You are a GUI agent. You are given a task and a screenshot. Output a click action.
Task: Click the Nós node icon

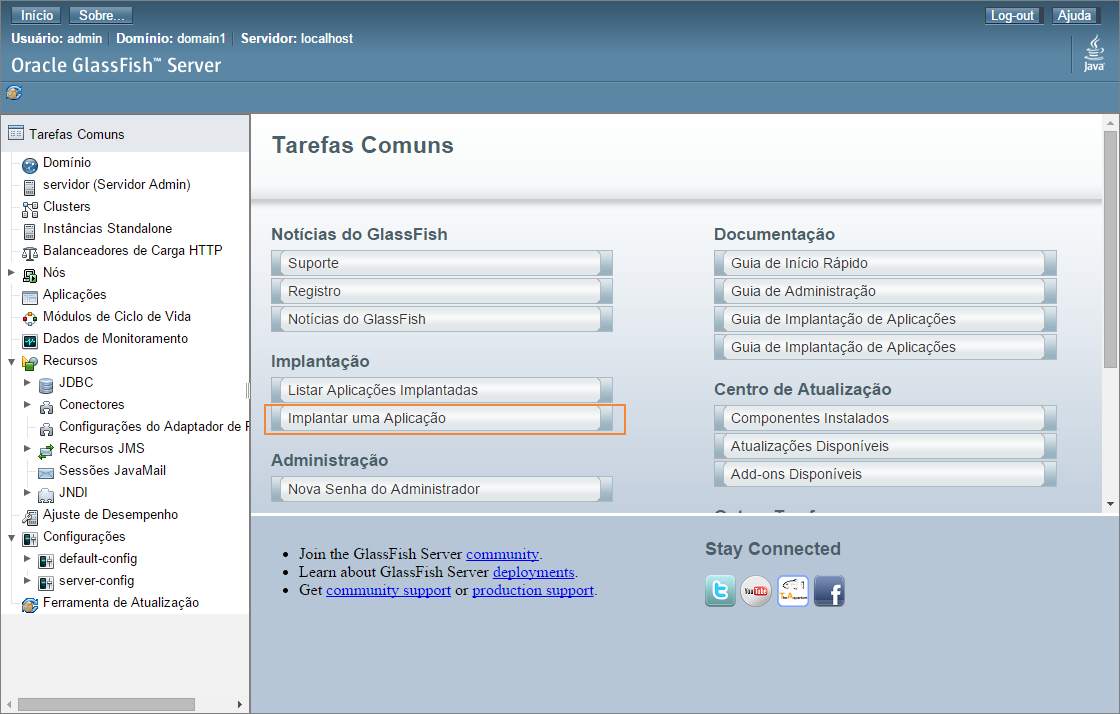(x=29, y=276)
